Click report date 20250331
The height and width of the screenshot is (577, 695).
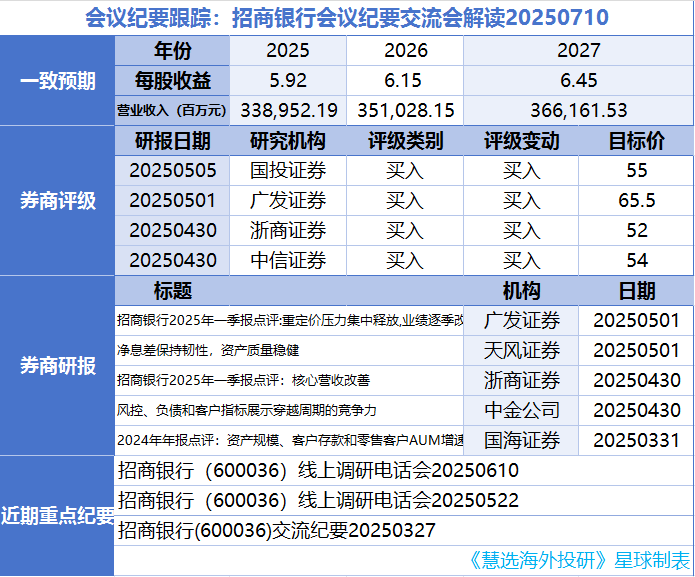636,440
